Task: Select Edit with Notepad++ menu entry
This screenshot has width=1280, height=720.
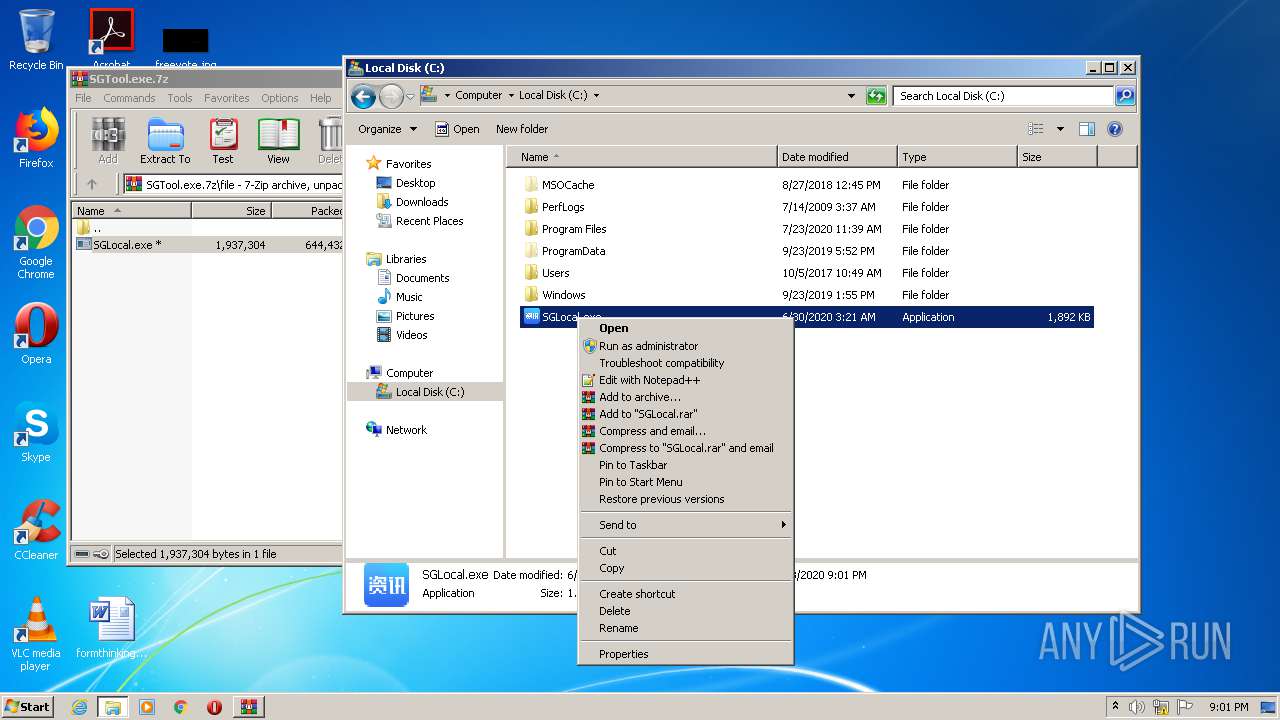Action: [x=686, y=380]
